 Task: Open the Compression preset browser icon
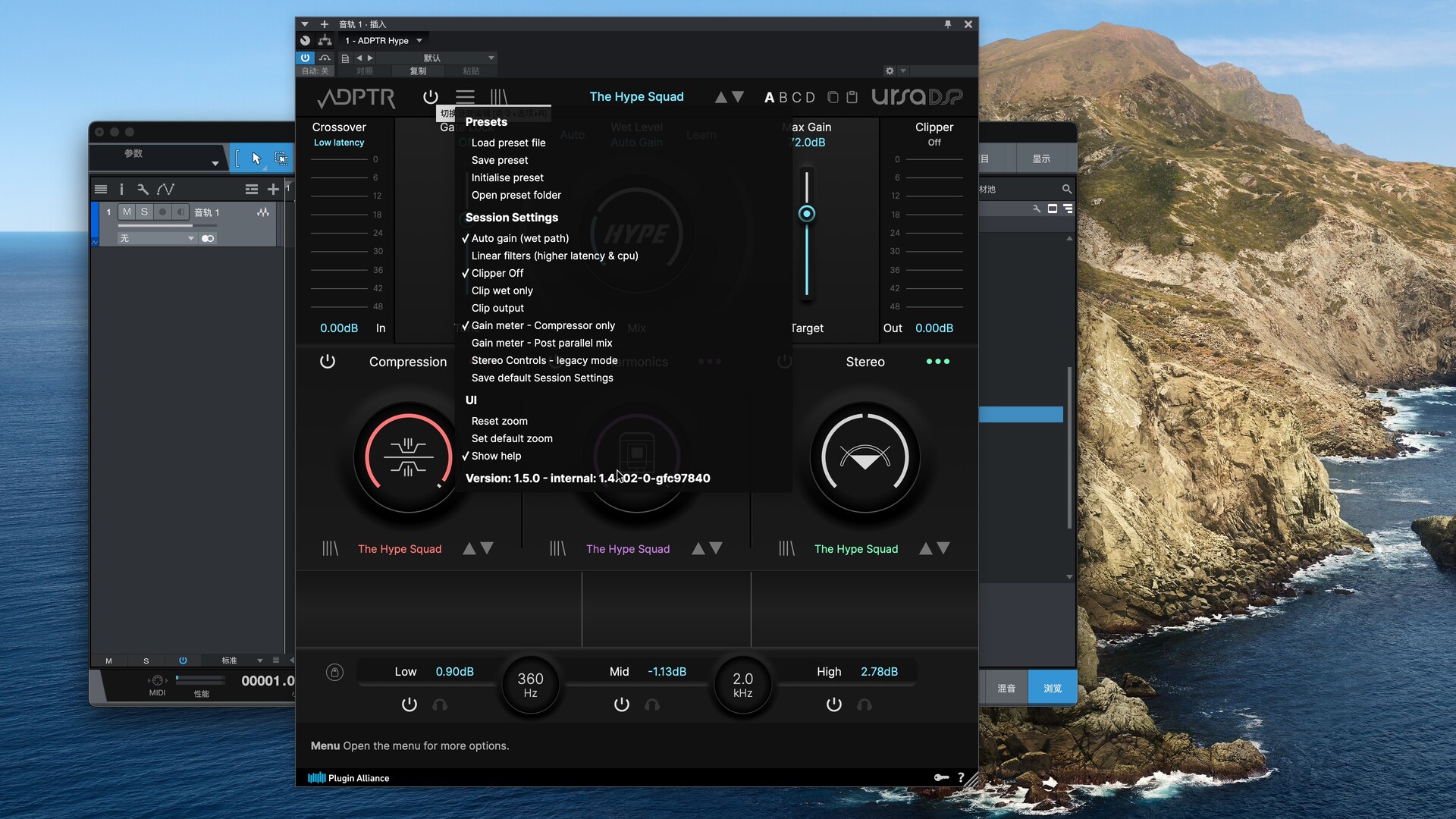point(330,548)
